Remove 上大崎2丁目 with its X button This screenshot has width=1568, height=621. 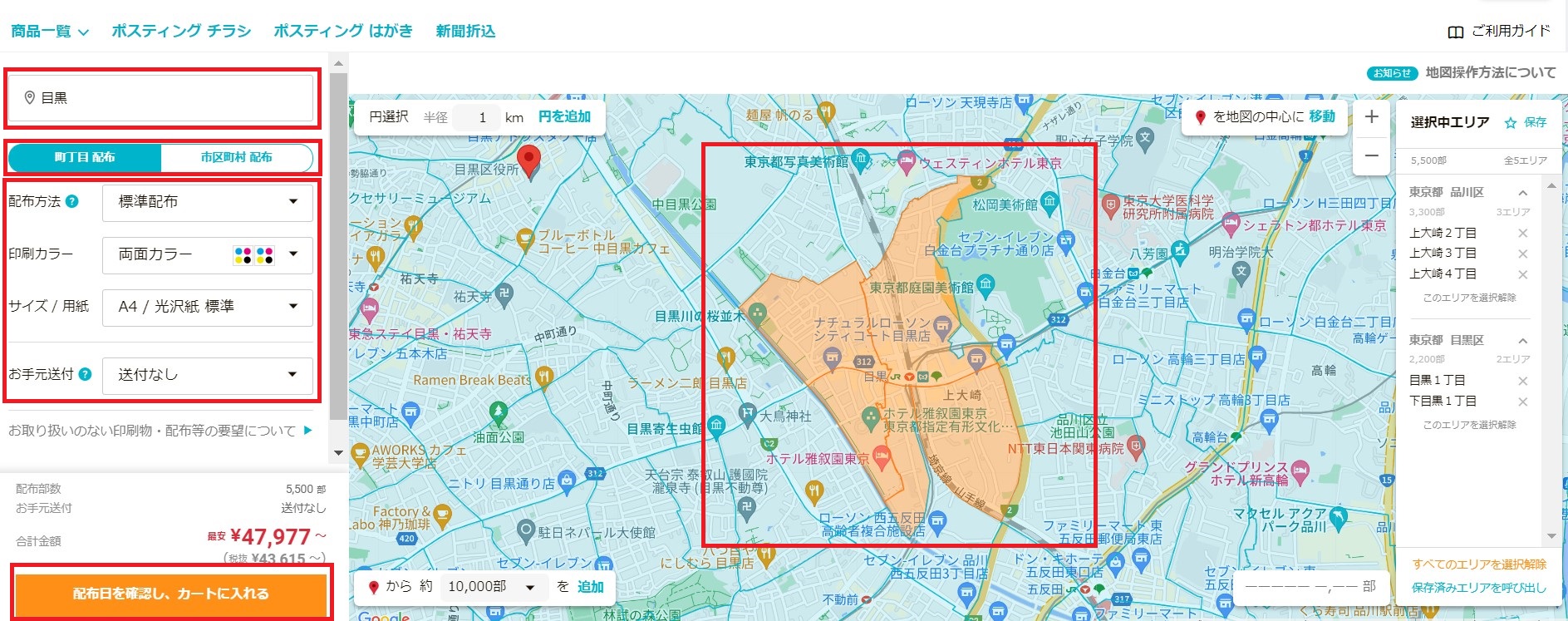(1522, 234)
